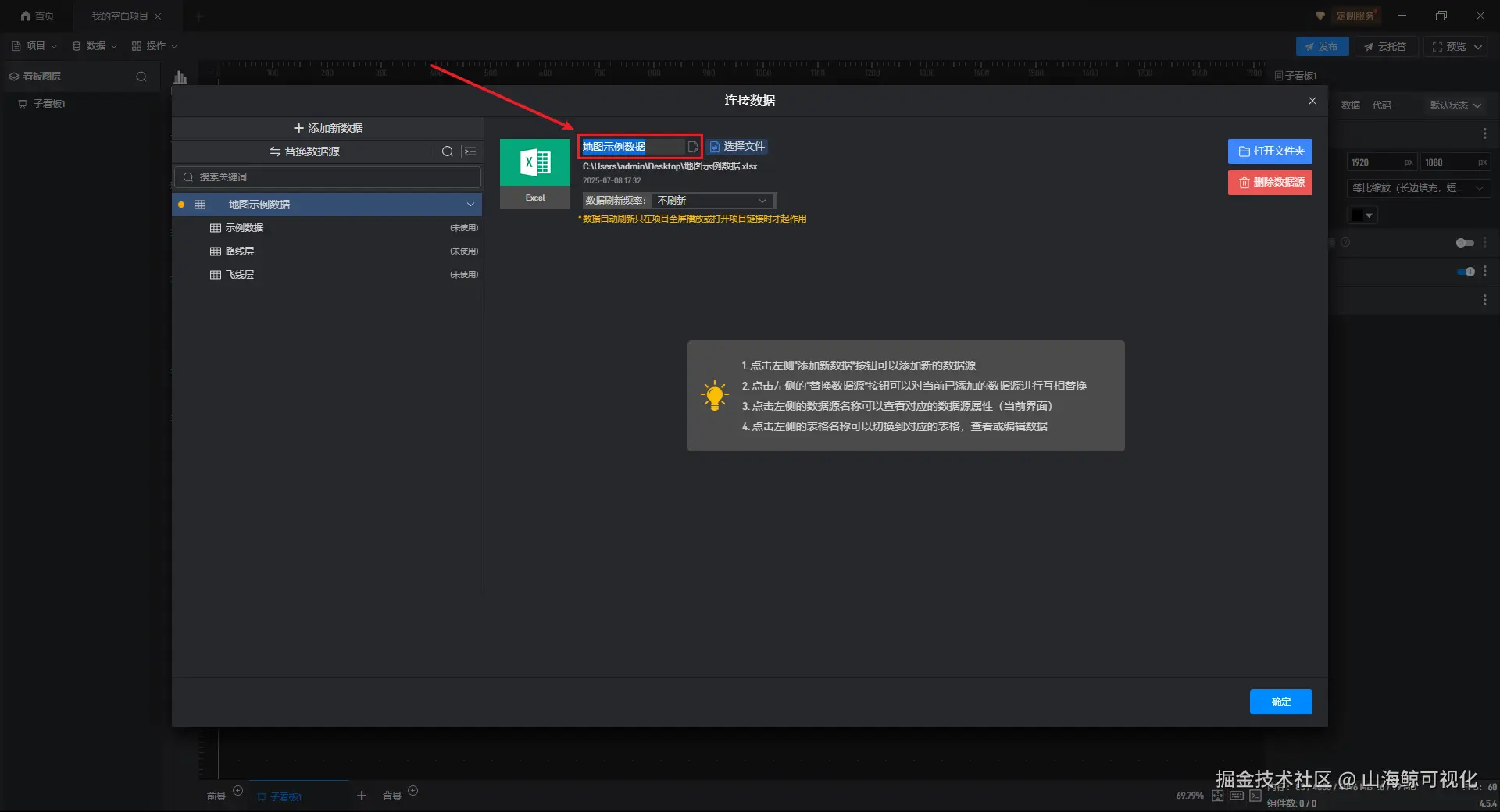Click the search icon in 看板图层 panel
This screenshot has height=812, width=1500.
pos(141,77)
